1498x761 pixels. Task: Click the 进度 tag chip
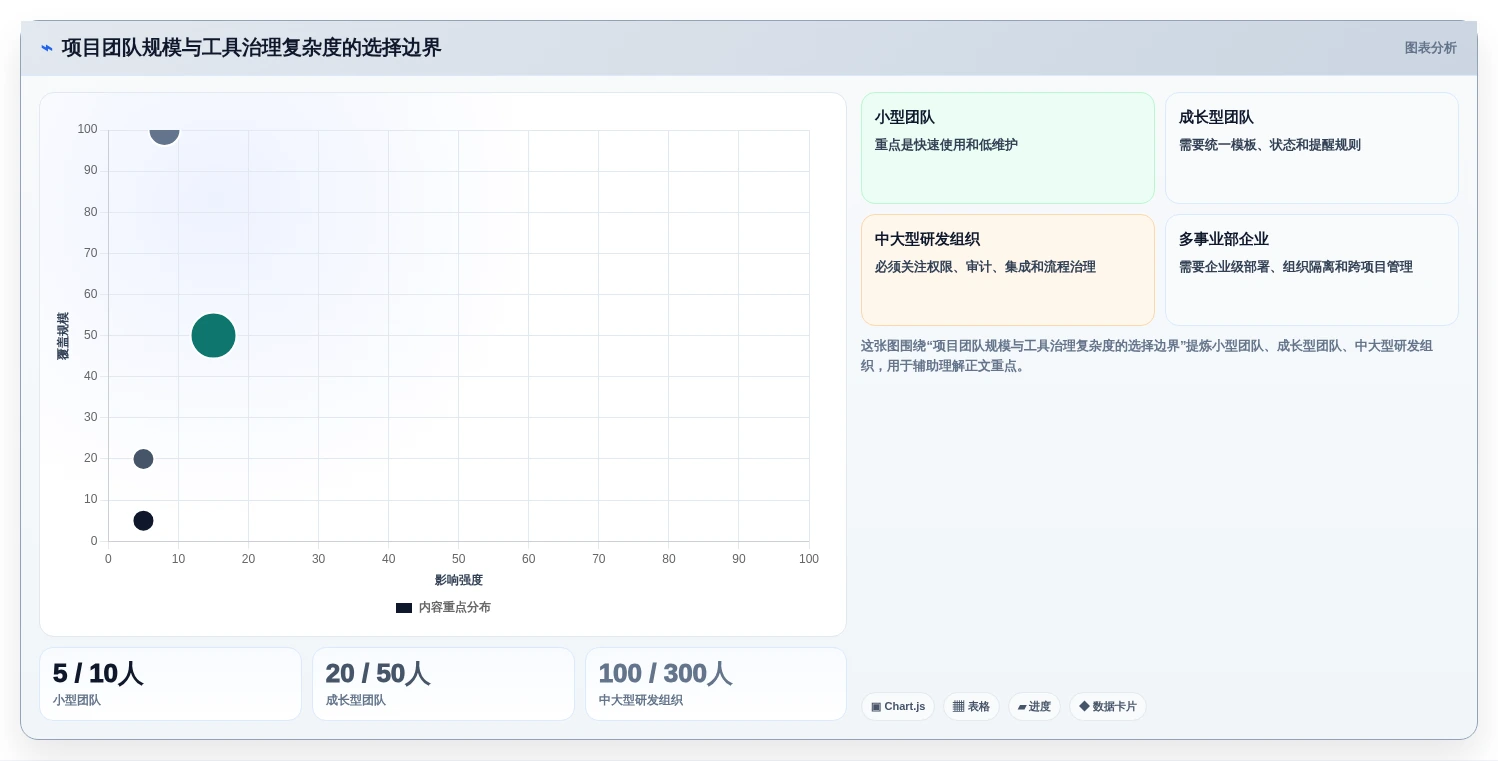click(x=1034, y=707)
